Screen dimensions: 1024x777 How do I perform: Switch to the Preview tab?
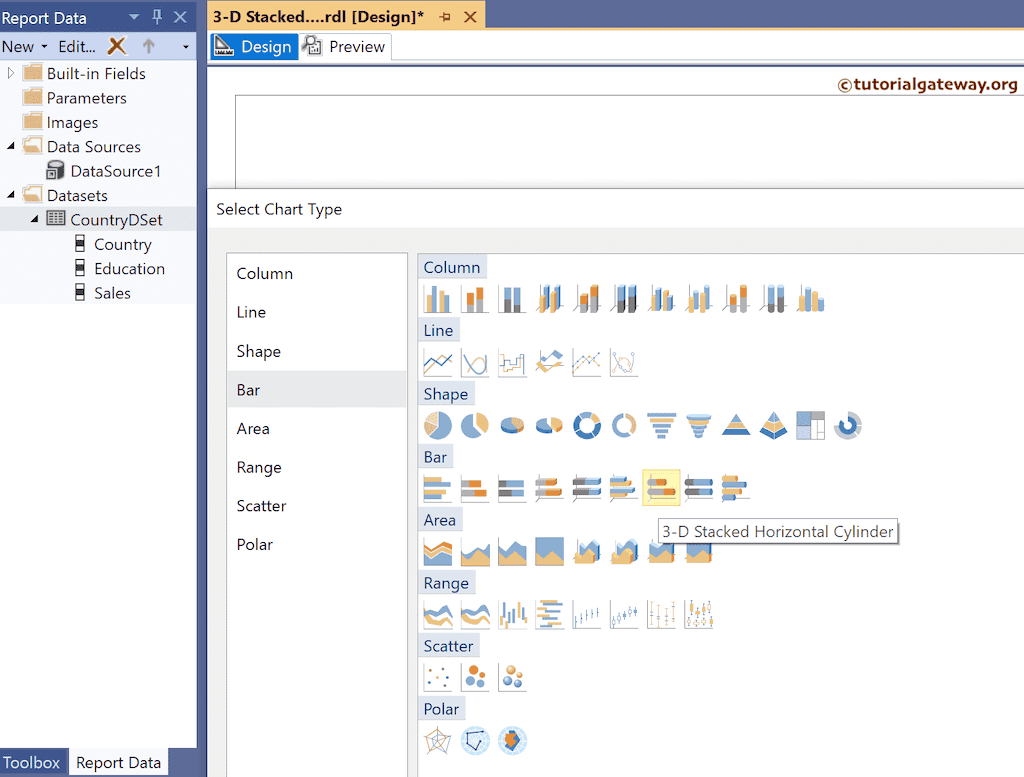tap(345, 46)
